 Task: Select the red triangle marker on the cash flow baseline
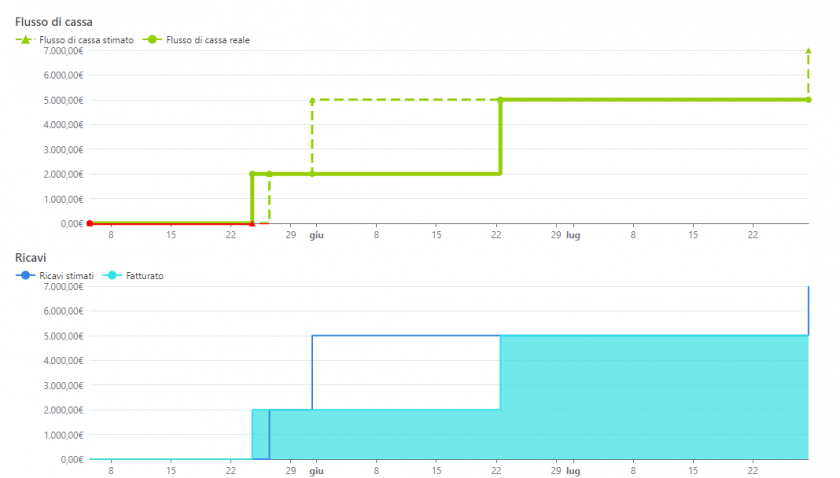[252, 223]
